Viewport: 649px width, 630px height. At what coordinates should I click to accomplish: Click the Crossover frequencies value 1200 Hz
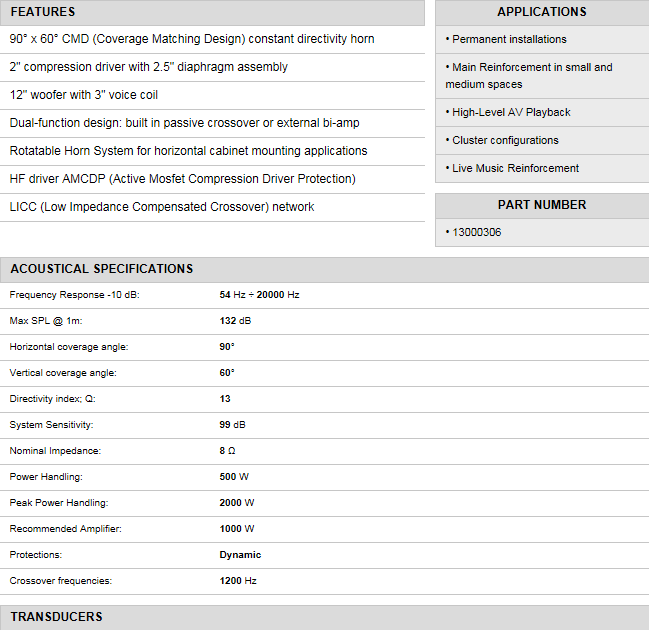coord(238,580)
